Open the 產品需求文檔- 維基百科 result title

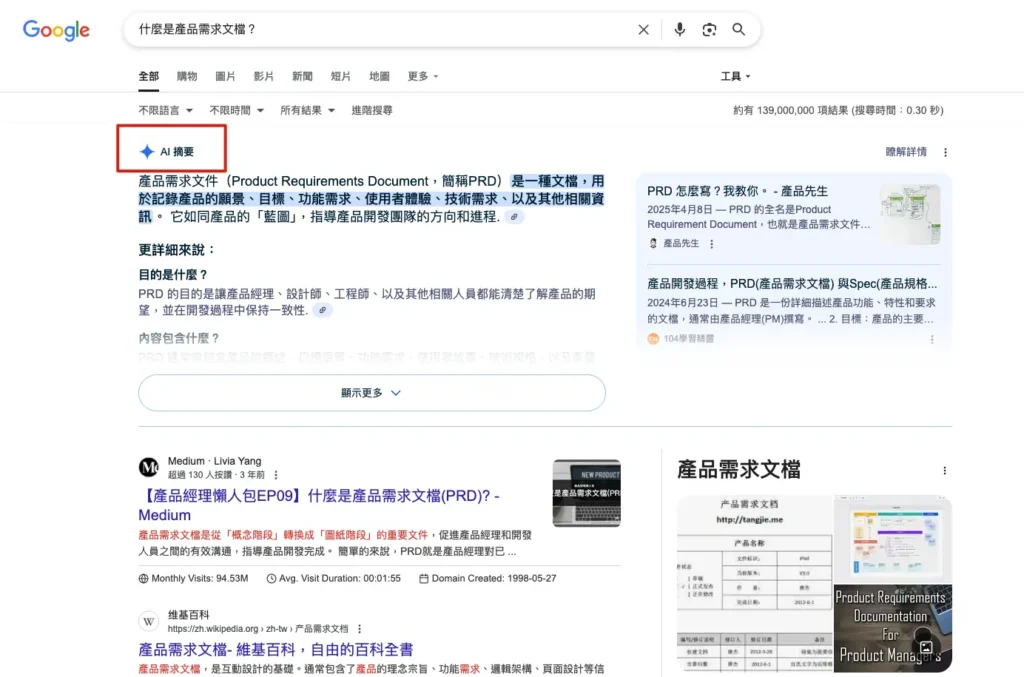point(276,650)
